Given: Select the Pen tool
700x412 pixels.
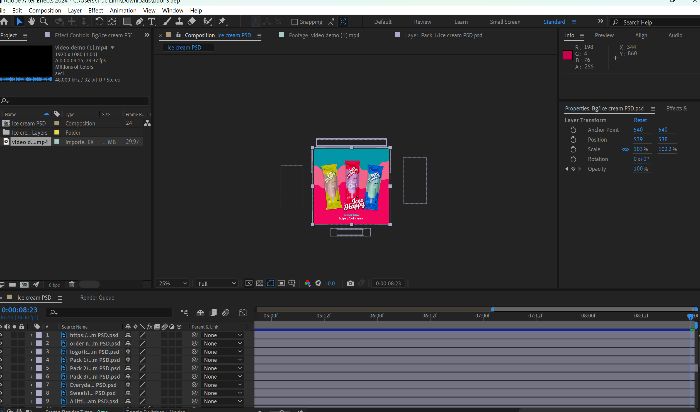Looking at the screenshot, I should (x=139, y=21).
